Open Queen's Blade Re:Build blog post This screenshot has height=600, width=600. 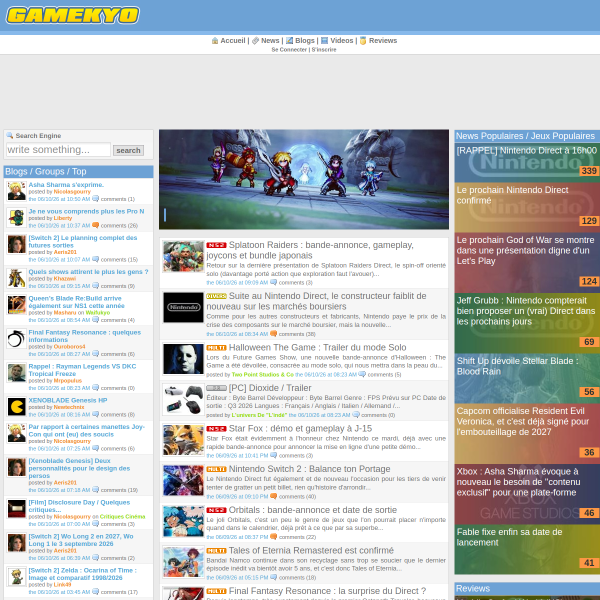(x=77, y=302)
